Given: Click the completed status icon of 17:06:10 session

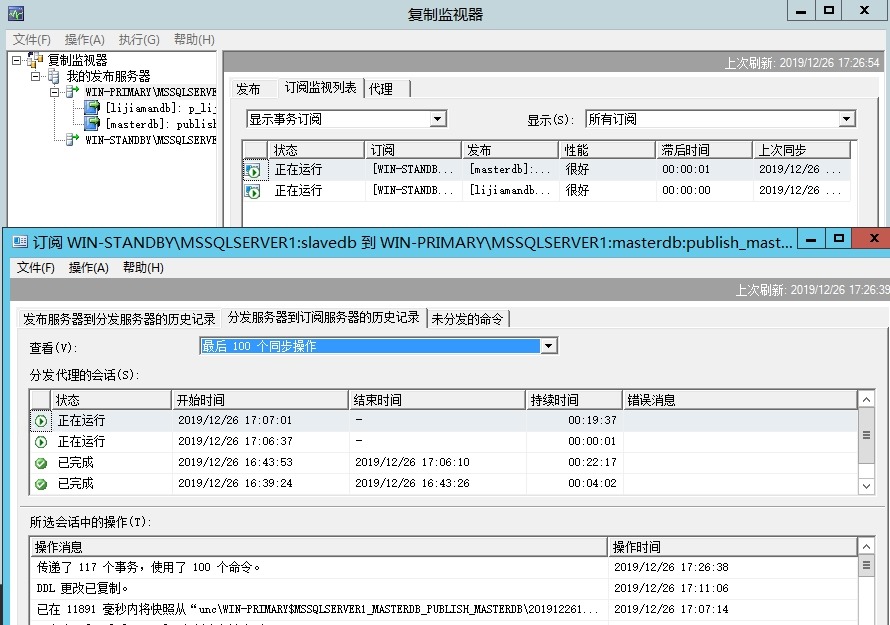Looking at the screenshot, I should (41, 463).
